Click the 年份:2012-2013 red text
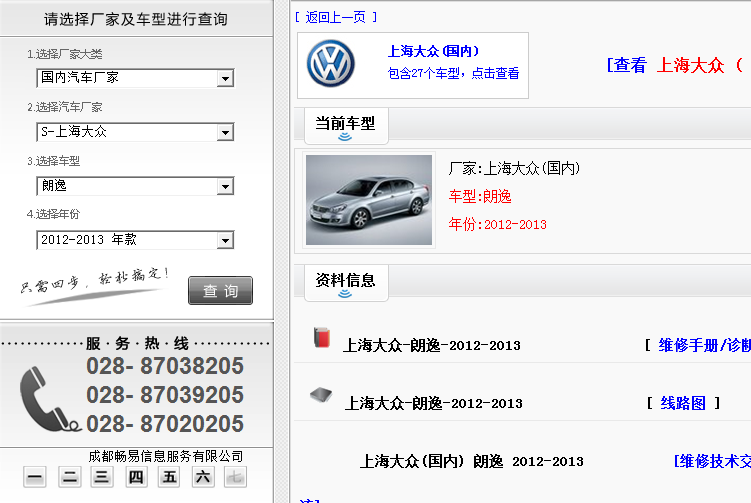 point(498,224)
